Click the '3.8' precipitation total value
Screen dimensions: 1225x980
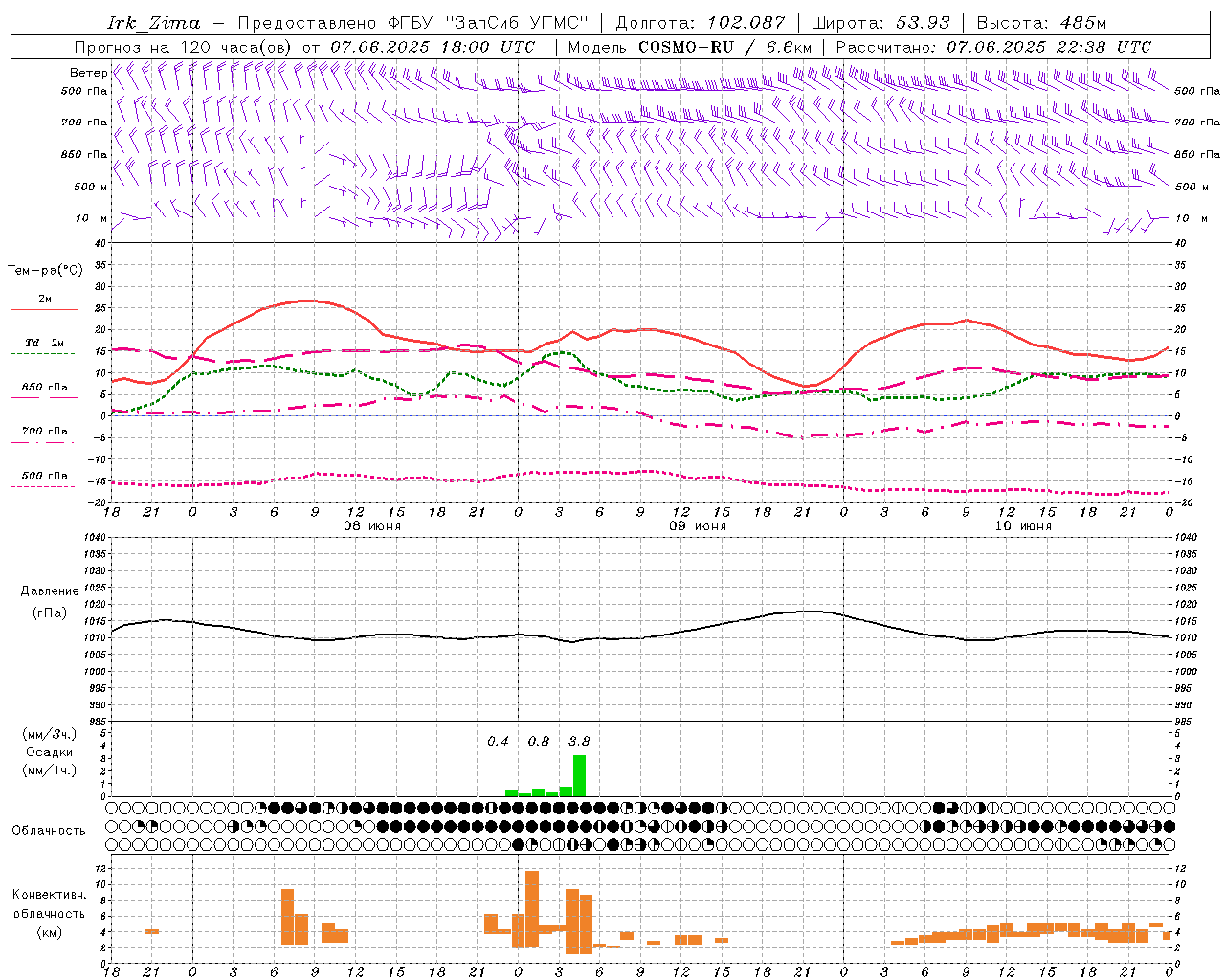(x=579, y=741)
